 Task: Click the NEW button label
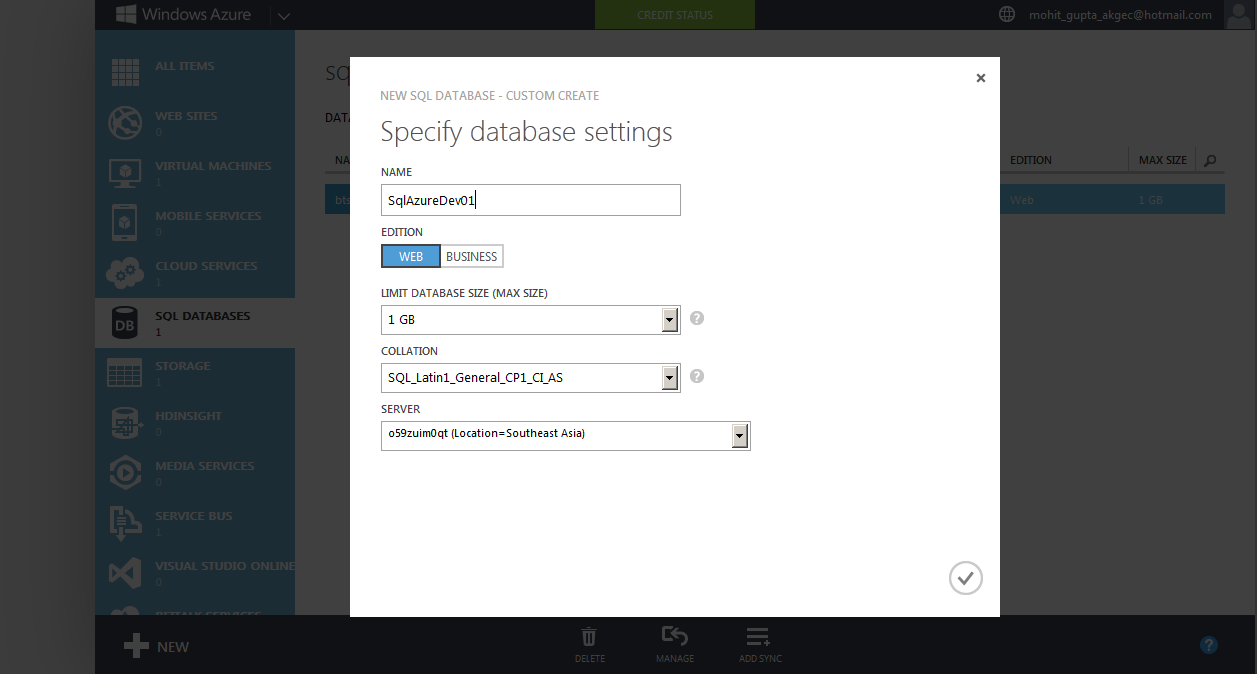pyautogui.click(x=173, y=647)
